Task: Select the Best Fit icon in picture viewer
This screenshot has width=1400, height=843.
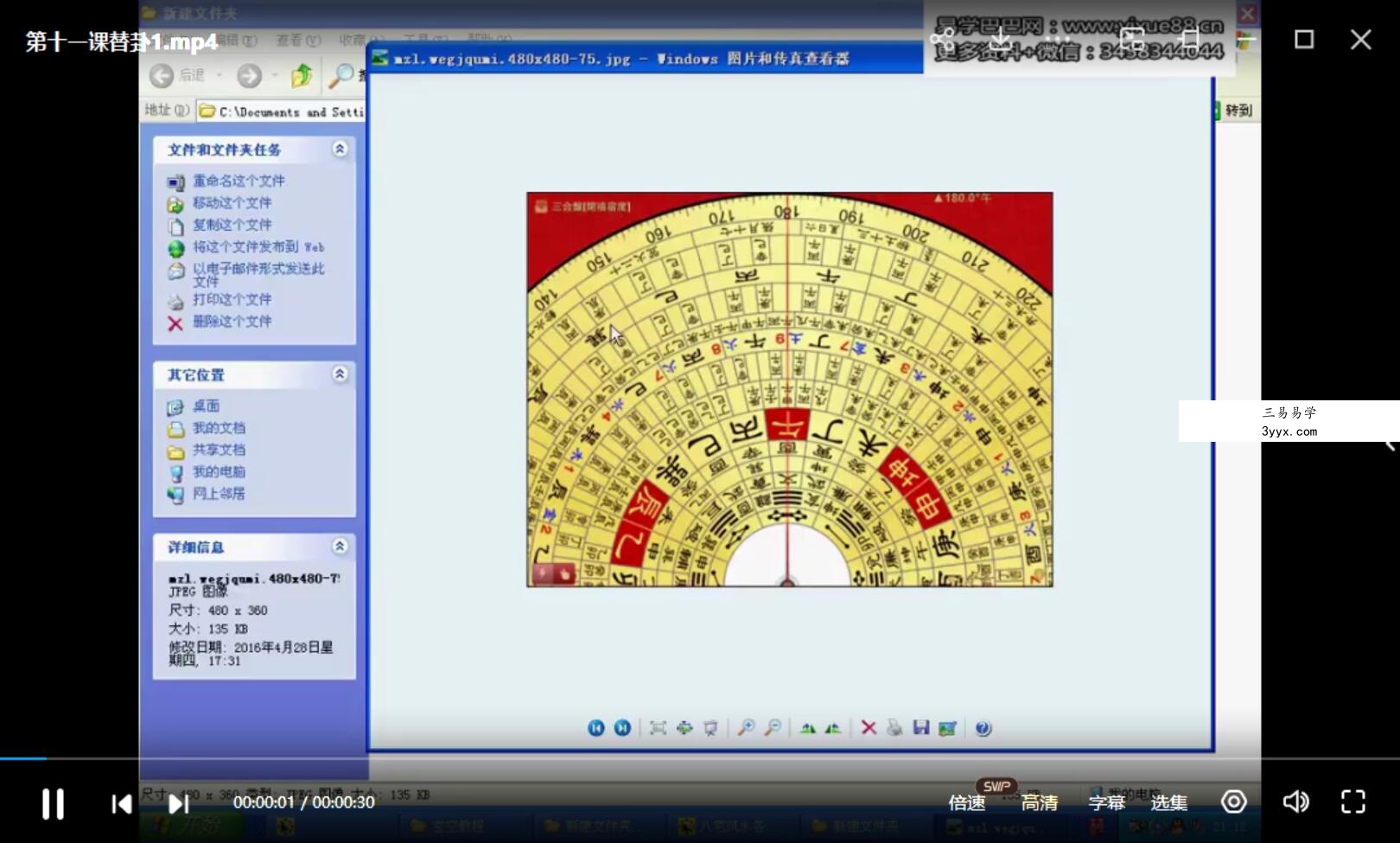Action: [658, 728]
